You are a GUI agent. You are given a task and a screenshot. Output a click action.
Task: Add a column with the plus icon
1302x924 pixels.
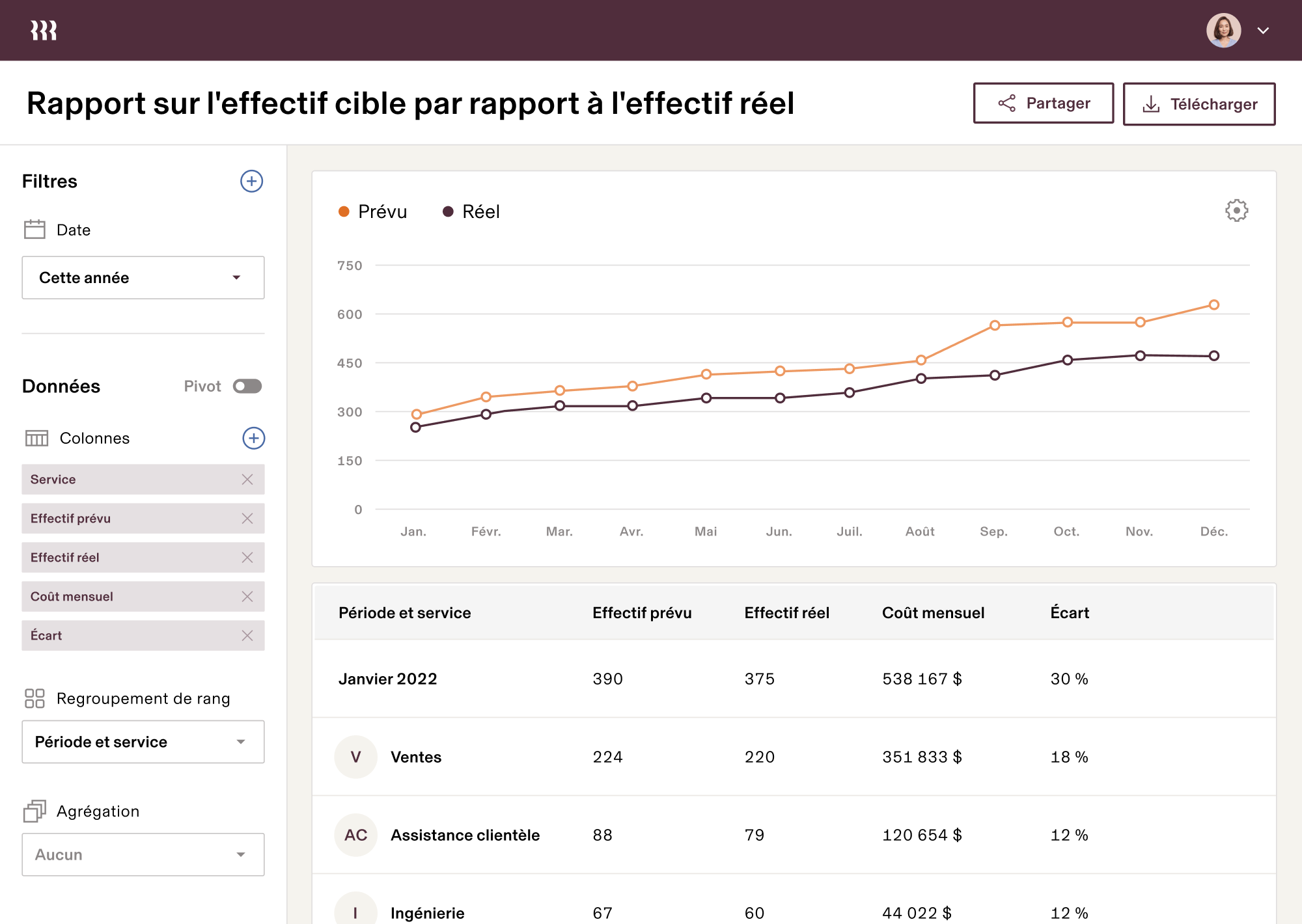tap(253, 438)
